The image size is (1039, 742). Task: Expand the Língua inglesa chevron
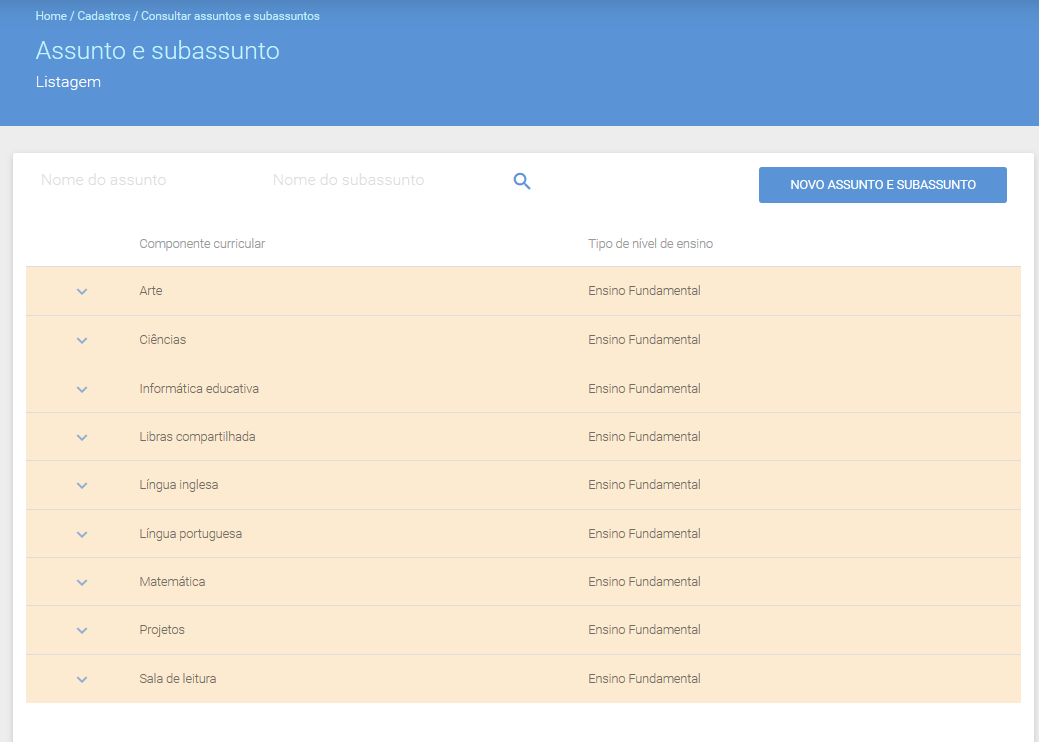(x=82, y=486)
